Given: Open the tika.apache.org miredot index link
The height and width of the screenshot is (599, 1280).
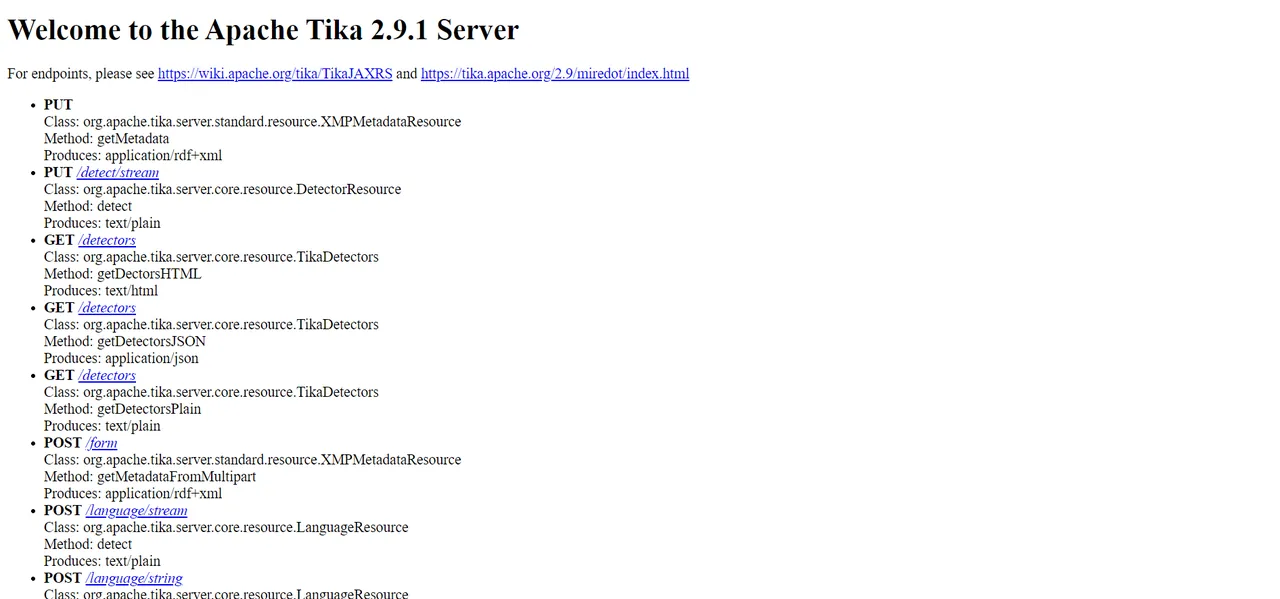Looking at the screenshot, I should point(555,74).
